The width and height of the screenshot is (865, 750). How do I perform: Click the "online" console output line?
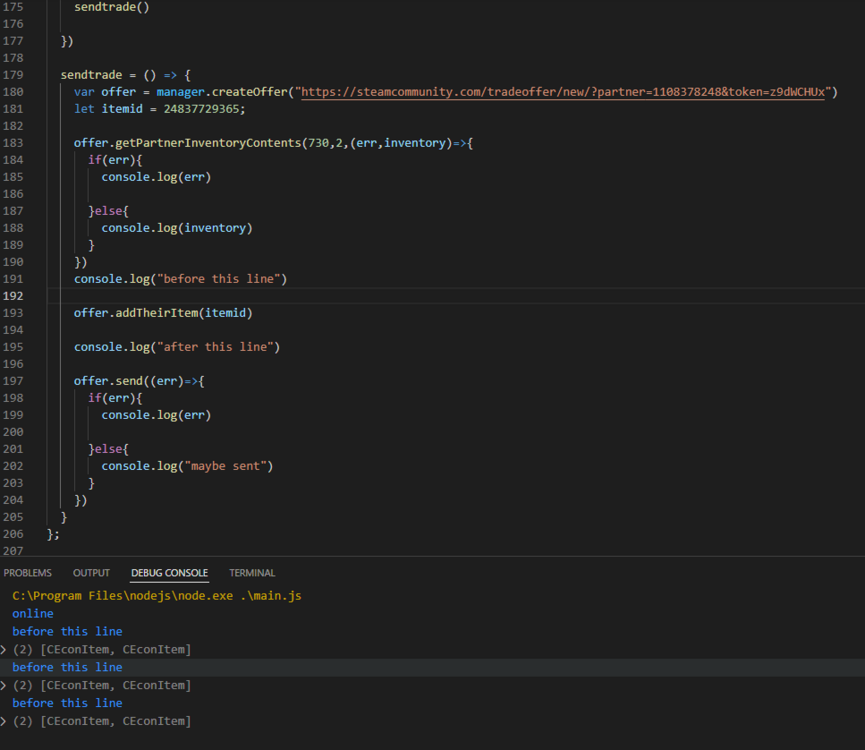pos(33,614)
